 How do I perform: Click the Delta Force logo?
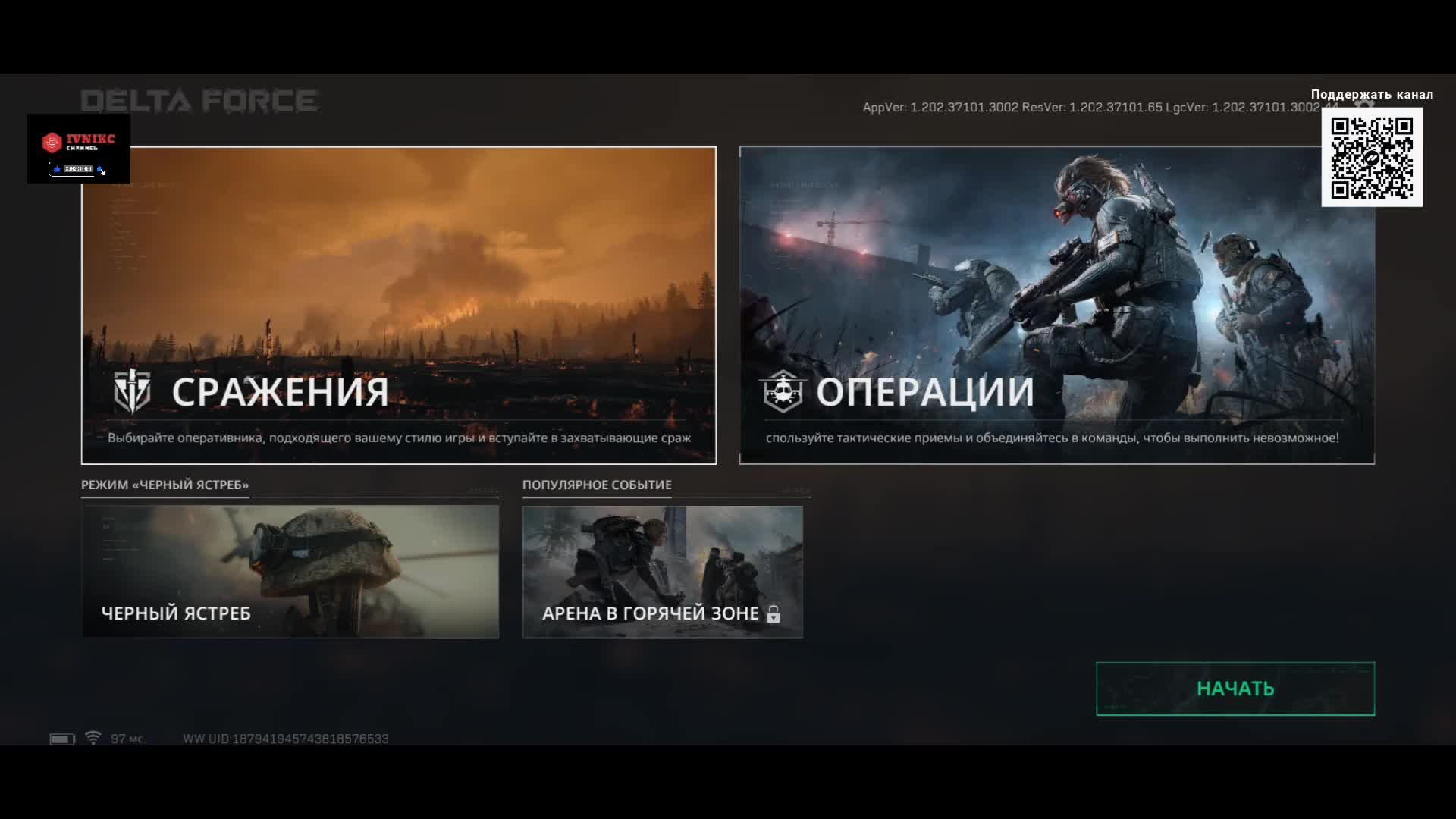(x=199, y=101)
